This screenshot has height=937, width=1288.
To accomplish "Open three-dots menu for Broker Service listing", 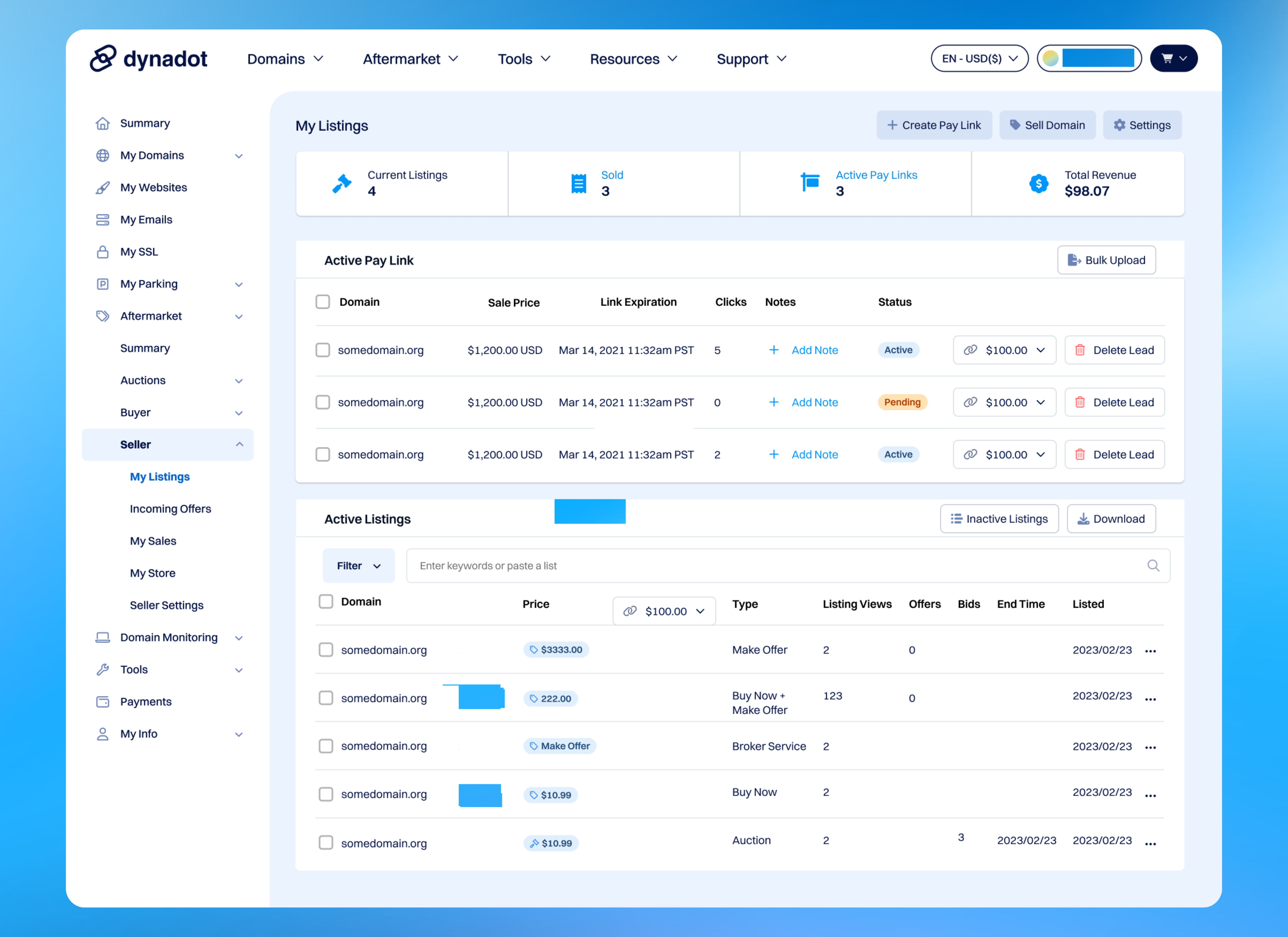I will coord(1151,748).
